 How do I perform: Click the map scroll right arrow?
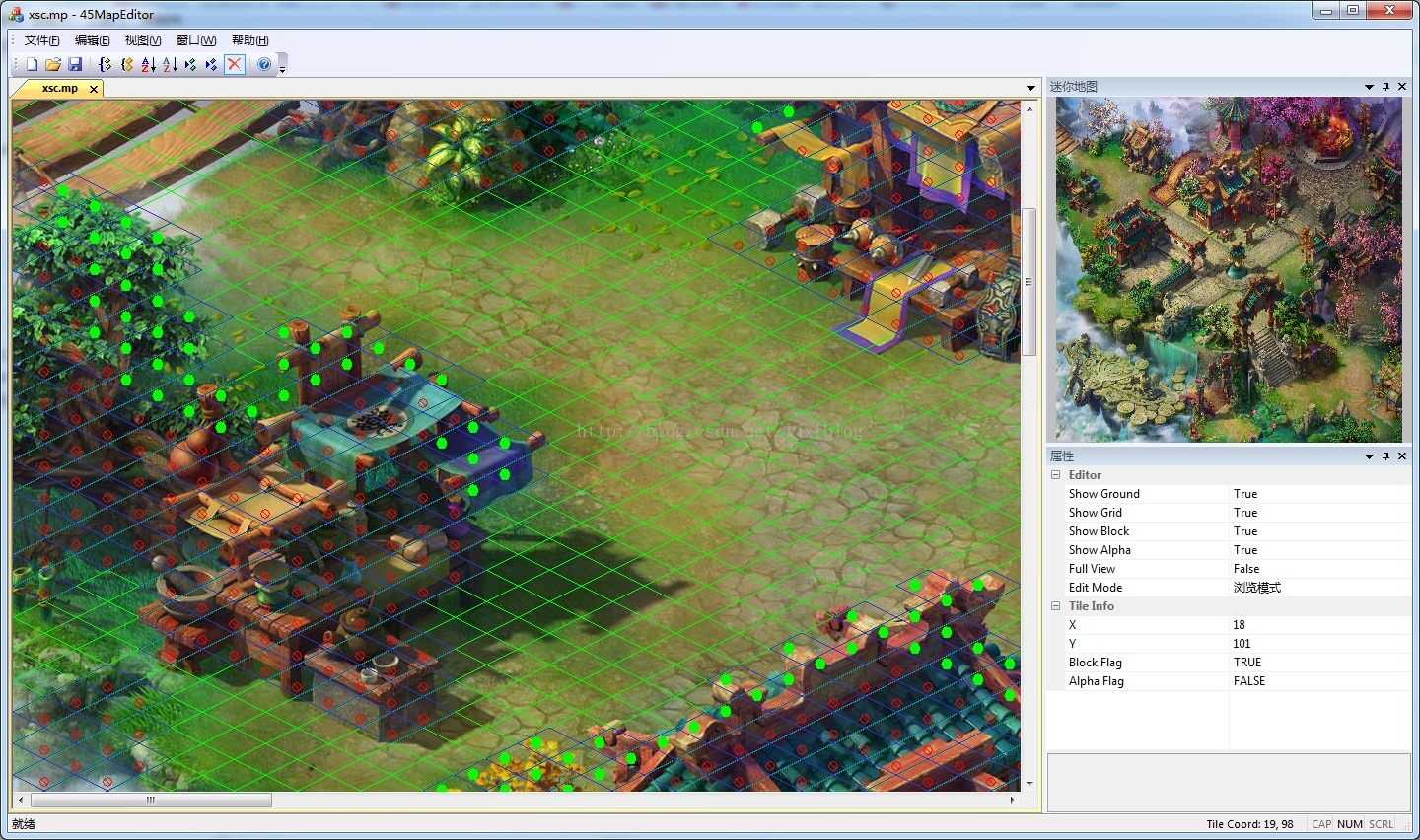(x=1013, y=800)
